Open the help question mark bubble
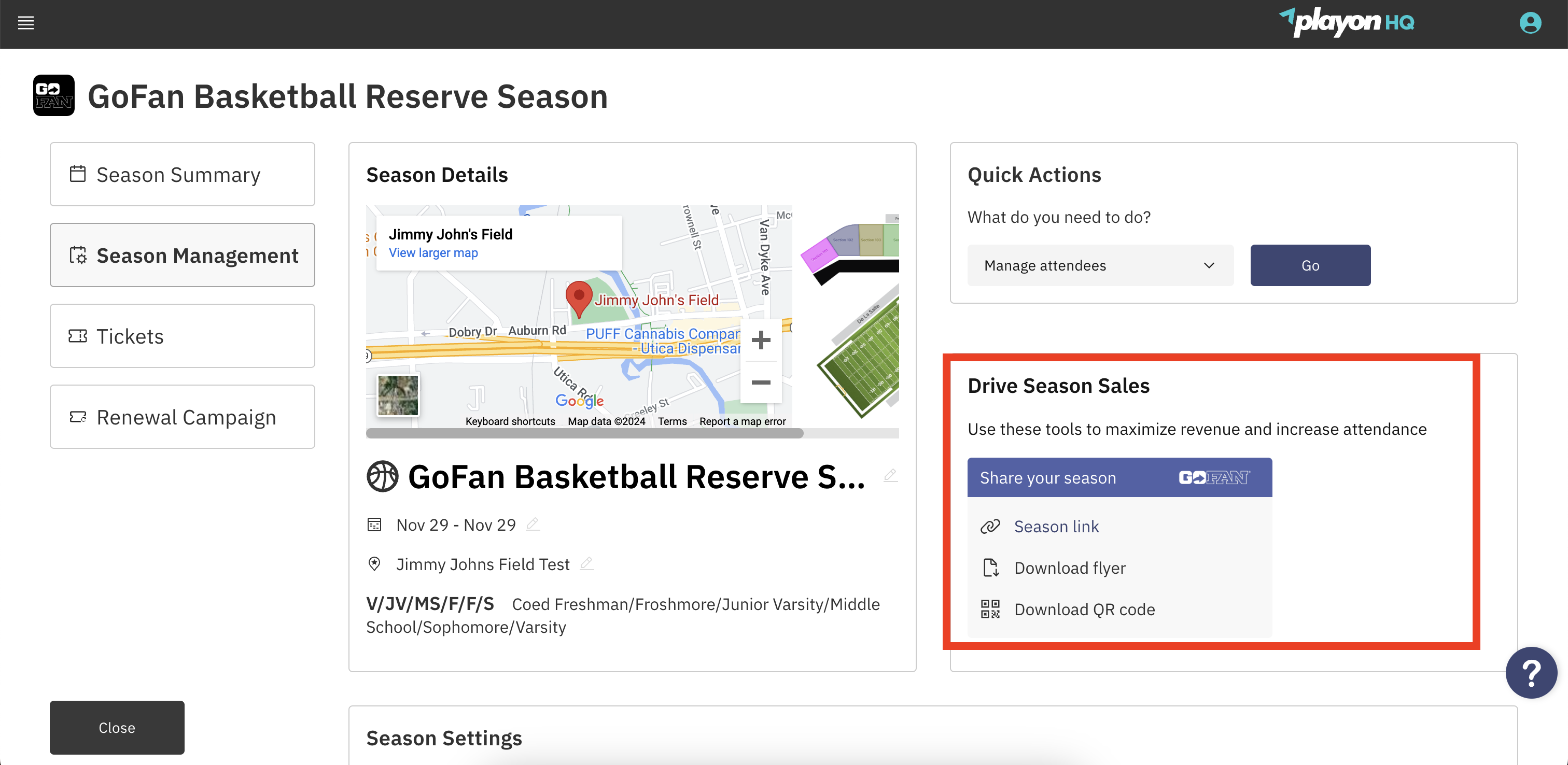1568x765 pixels. point(1532,673)
